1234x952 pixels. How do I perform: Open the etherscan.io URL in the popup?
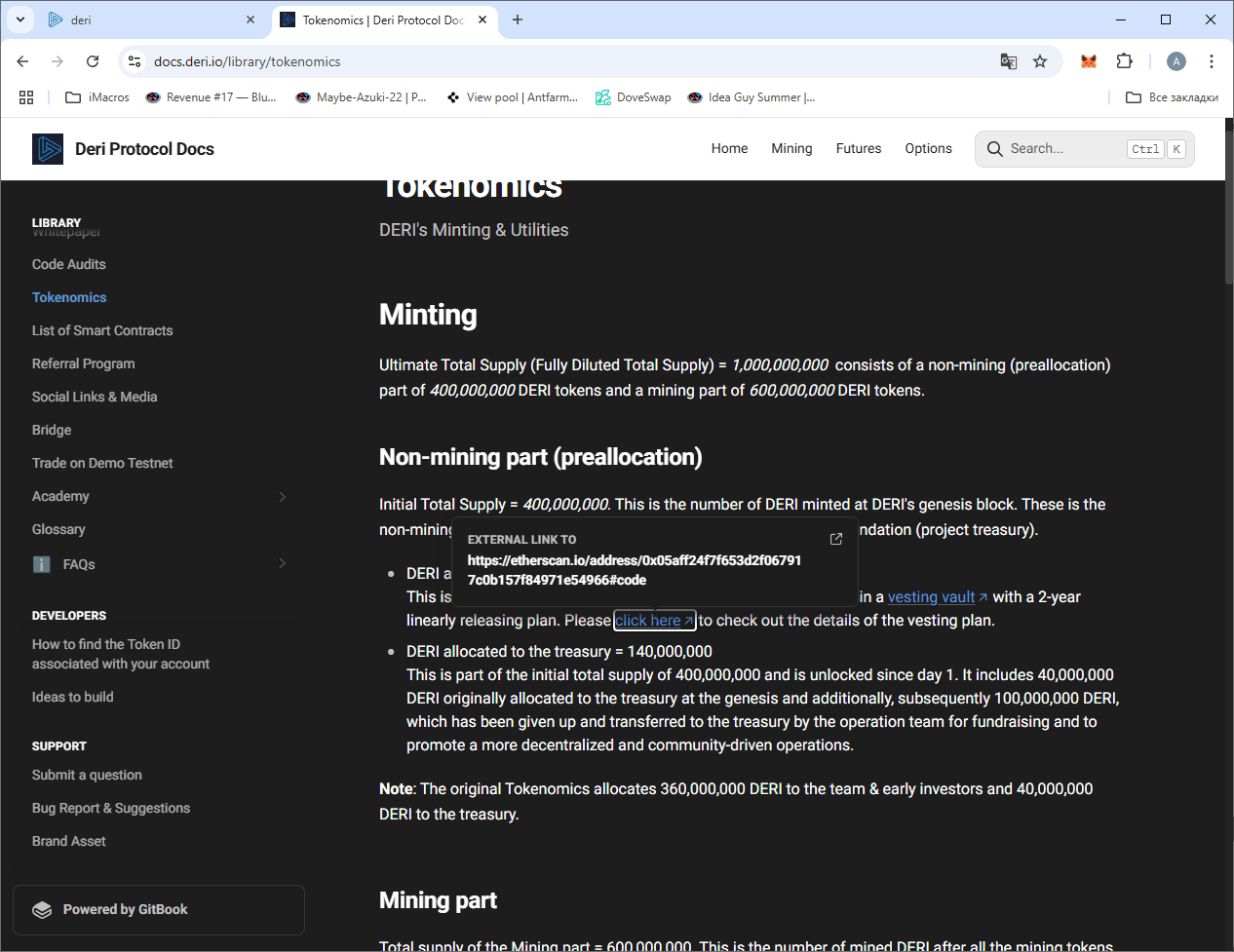click(x=635, y=570)
